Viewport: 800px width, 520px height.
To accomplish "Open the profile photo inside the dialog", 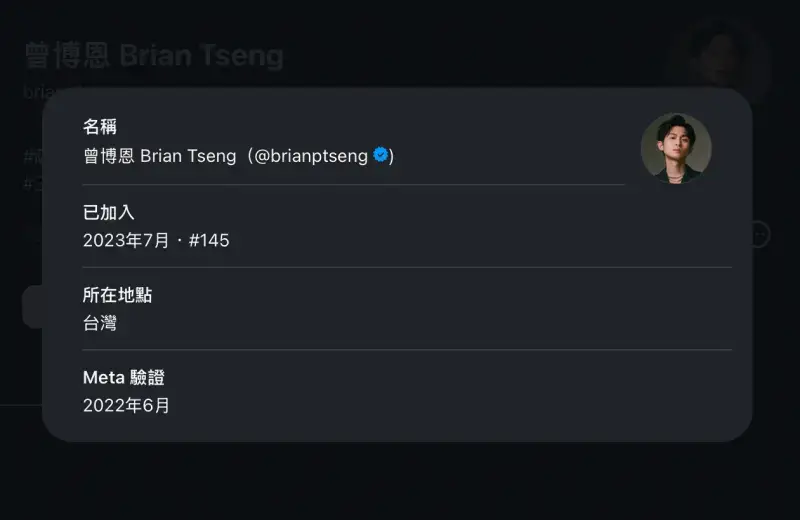I will [676, 148].
